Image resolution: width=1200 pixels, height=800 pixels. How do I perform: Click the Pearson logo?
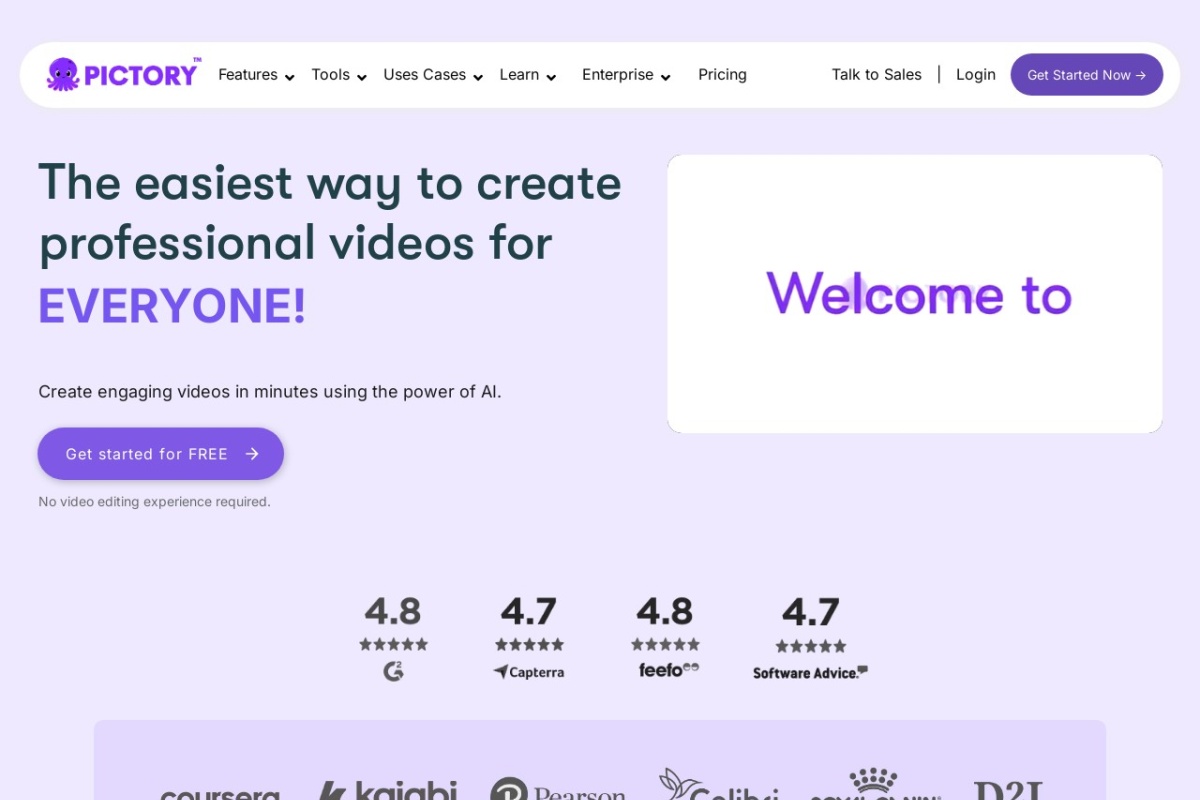558,792
